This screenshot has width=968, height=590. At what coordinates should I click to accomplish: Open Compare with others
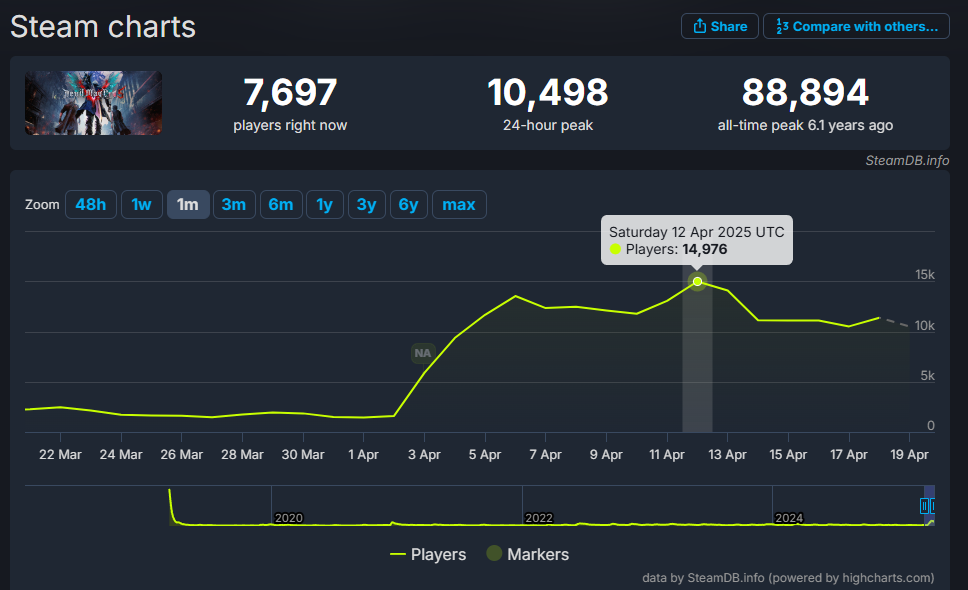pos(856,27)
